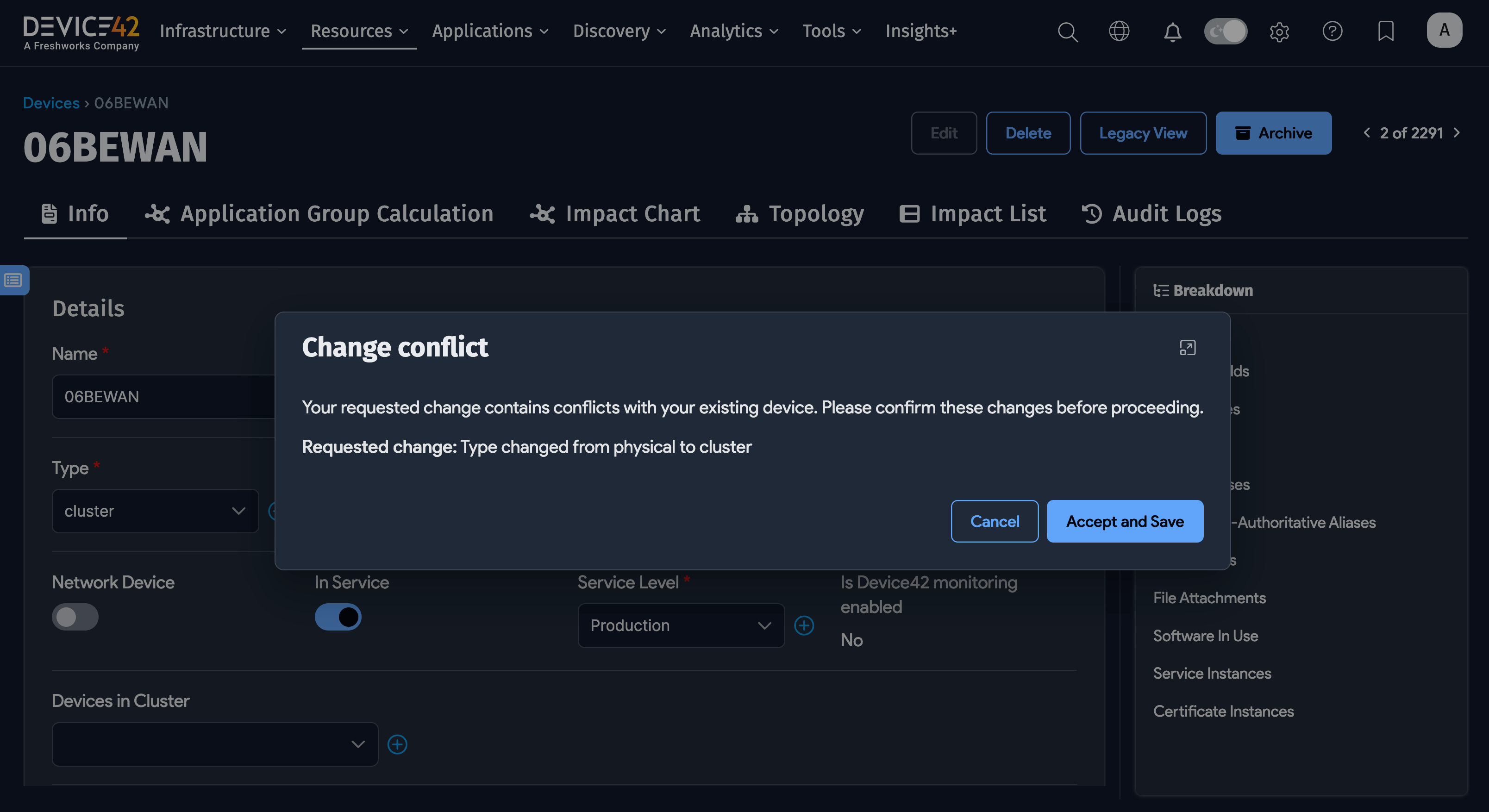This screenshot has height=812, width=1489.
Task: Go back via the Devices breadcrumb link
Action: click(x=51, y=102)
